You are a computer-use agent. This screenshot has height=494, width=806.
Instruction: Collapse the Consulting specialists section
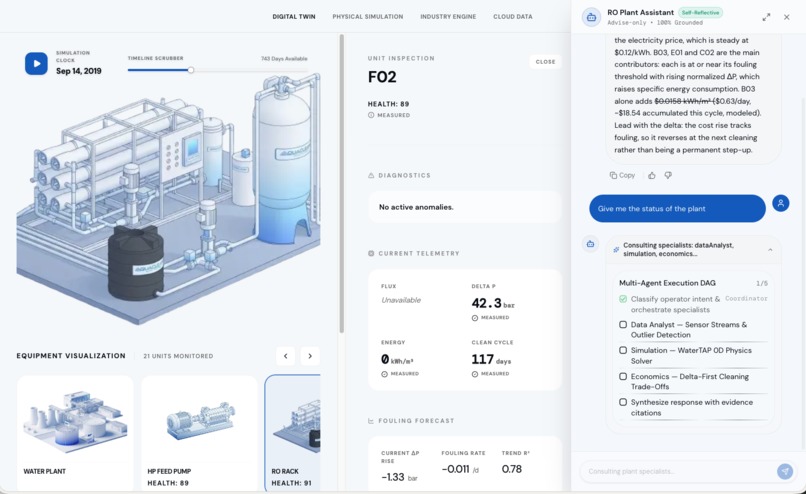click(770, 250)
